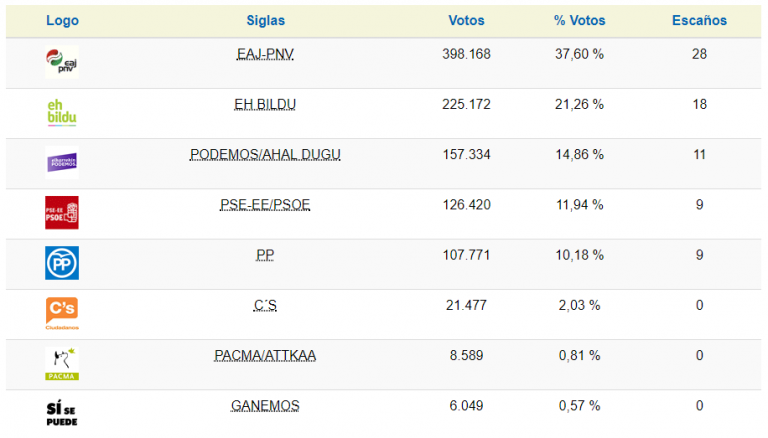Click the EH Bildu logo
The height and width of the screenshot is (438, 768).
(62, 113)
